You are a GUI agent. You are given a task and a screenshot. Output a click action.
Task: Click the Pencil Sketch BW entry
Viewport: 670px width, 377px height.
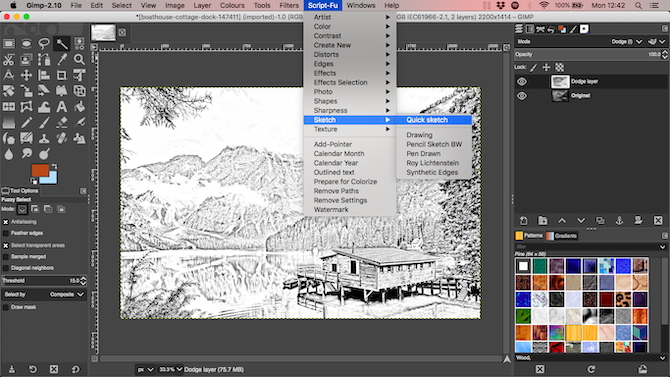click(x=434, y=144)
